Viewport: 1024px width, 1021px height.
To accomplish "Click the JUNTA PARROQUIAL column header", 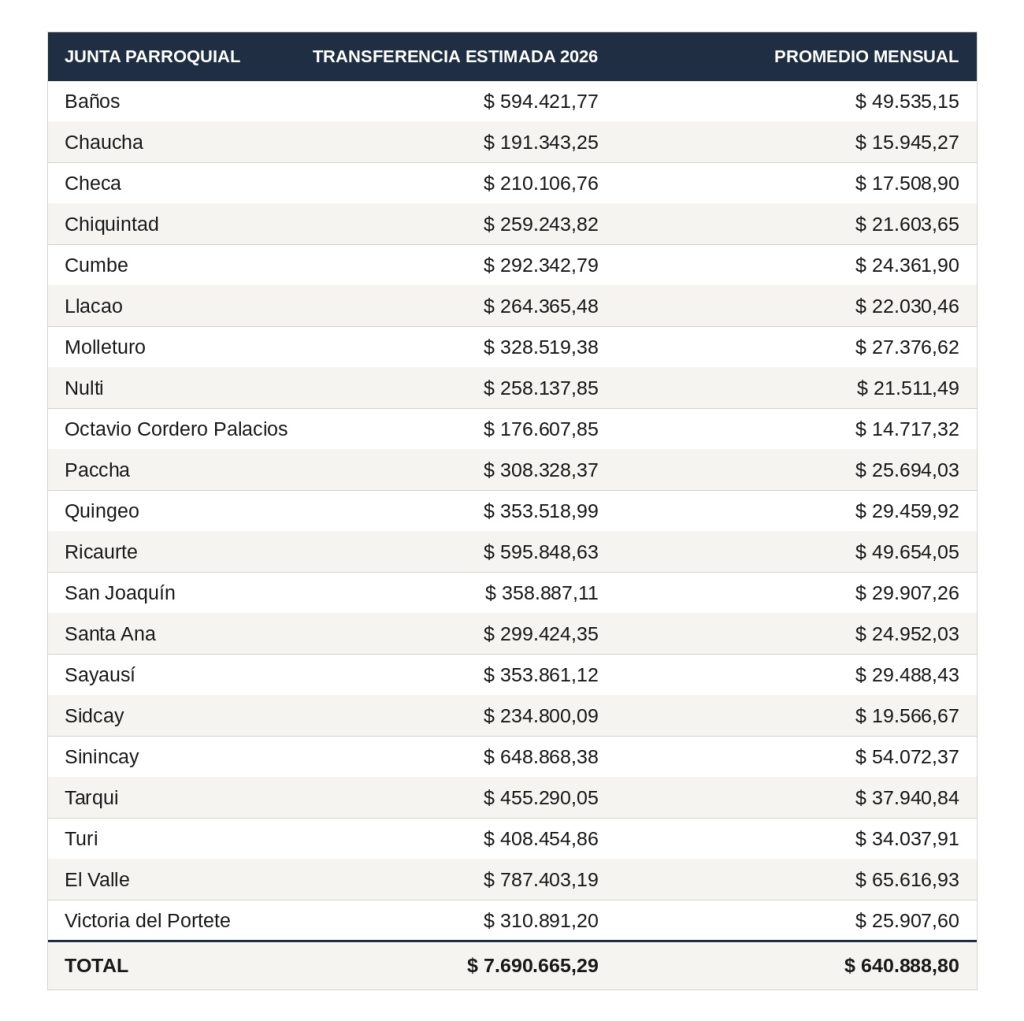I will click(x=152, y=57).
